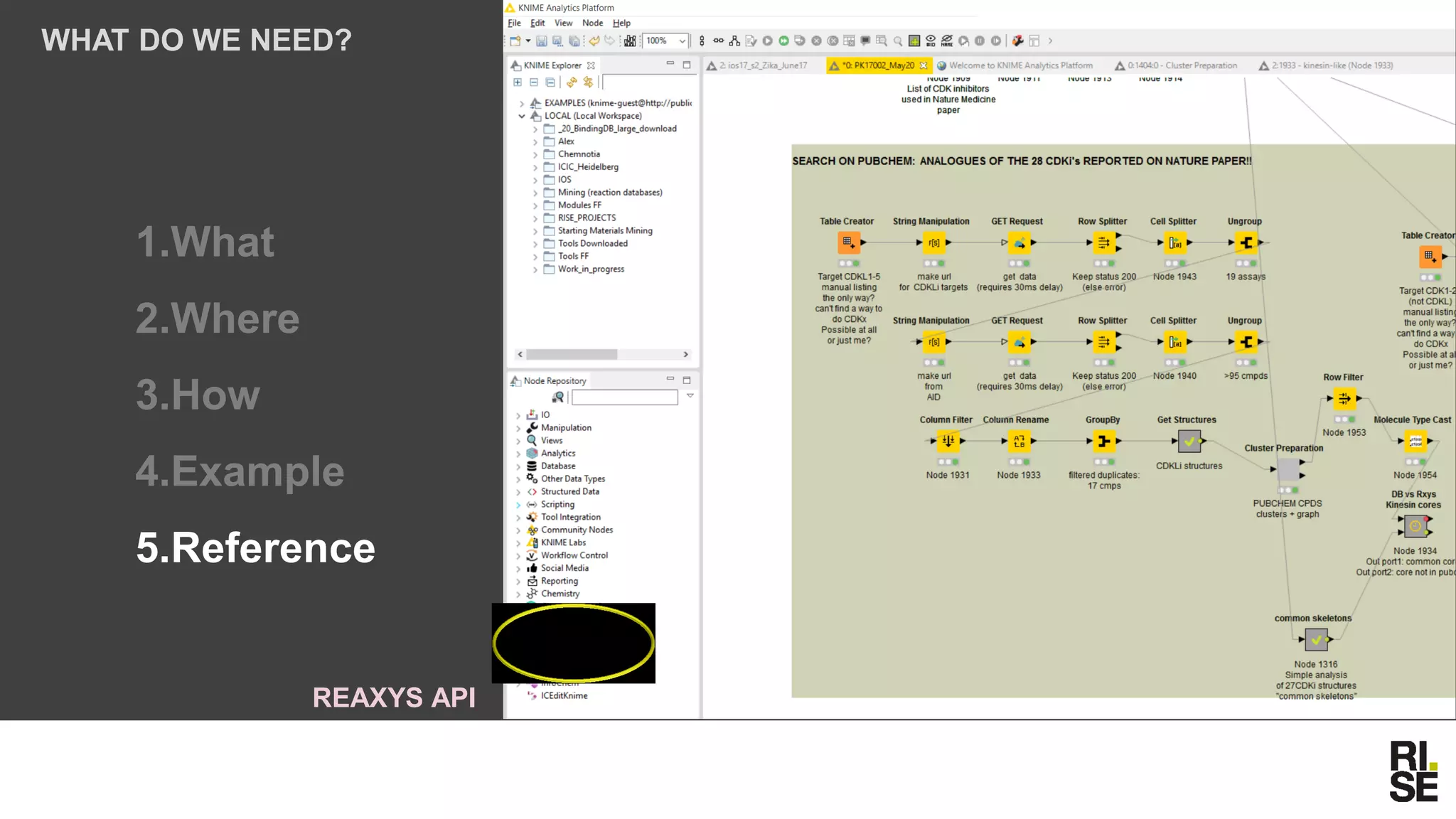Click the Node Repository search magnifier icon
The width and height of the screenshot is (1456, 819).
click(558, 397)
